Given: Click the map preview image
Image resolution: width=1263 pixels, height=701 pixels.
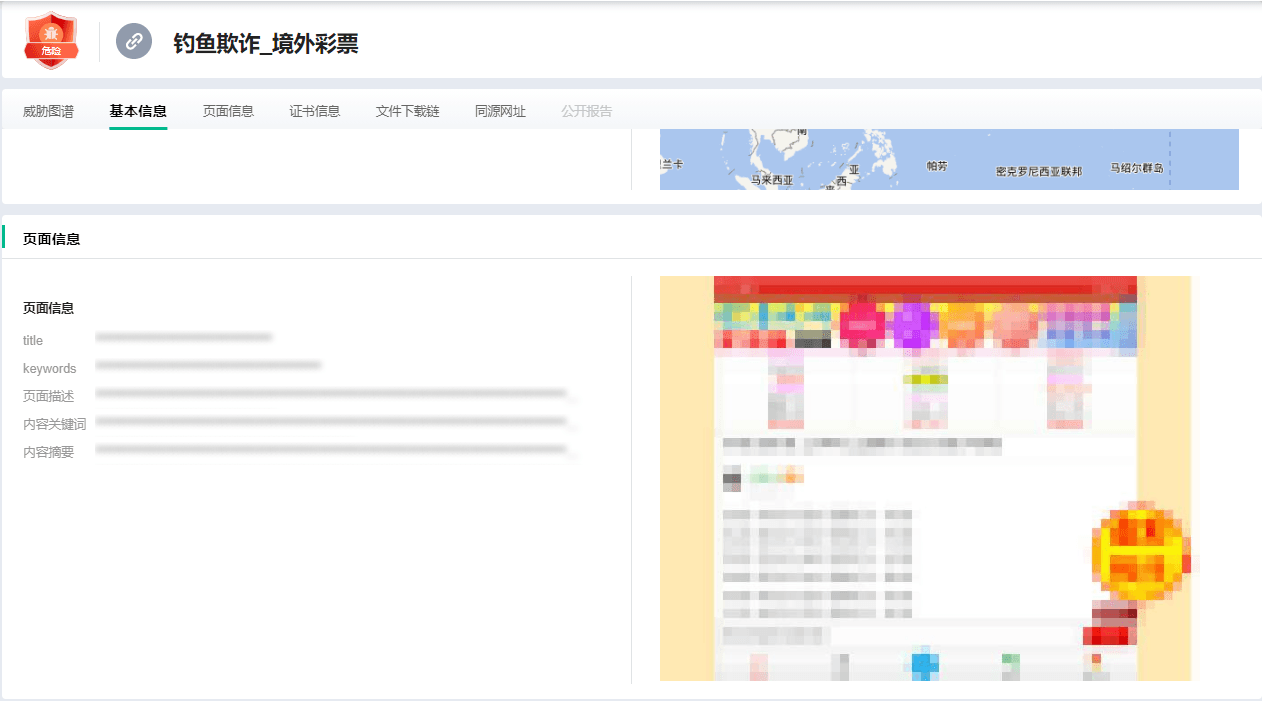Looking at the screenshot, I should click(x=949, y=159).
